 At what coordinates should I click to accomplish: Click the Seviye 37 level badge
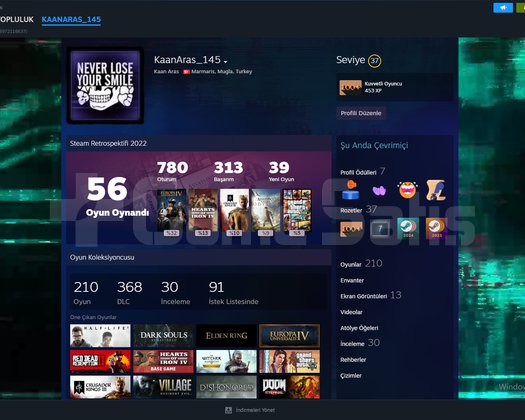[374, 61]
